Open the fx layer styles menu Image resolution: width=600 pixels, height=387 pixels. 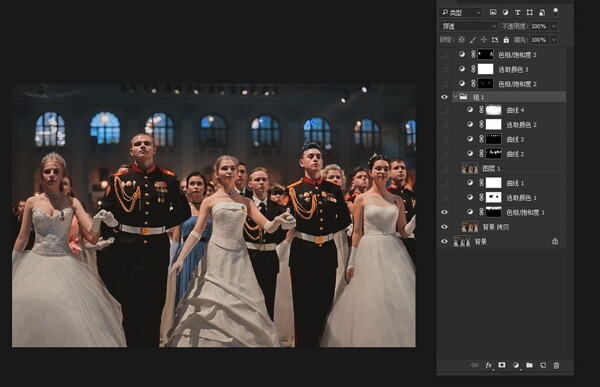tap(489, 365)
